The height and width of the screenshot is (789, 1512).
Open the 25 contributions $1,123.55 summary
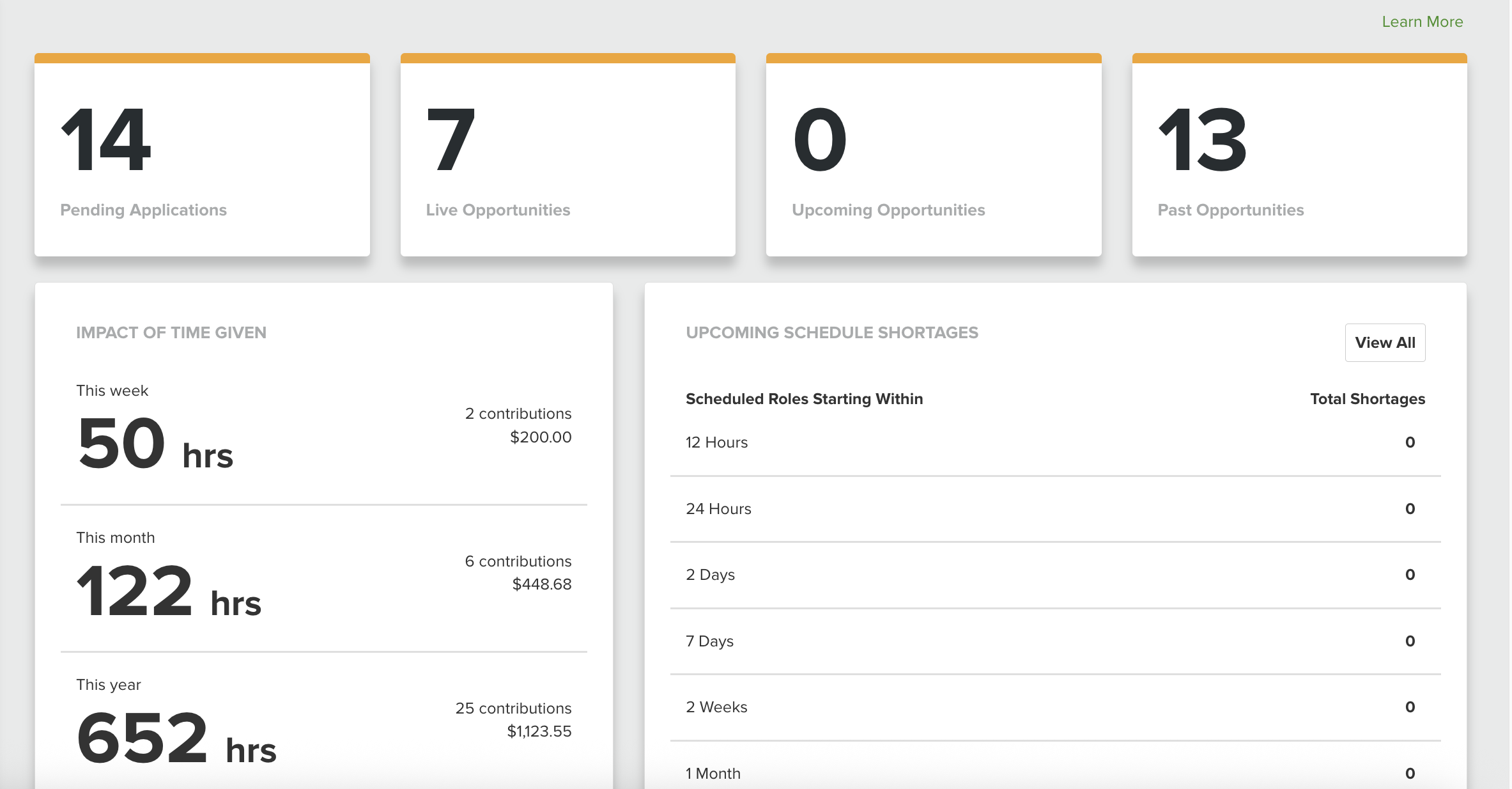click(x=513, y=719)
